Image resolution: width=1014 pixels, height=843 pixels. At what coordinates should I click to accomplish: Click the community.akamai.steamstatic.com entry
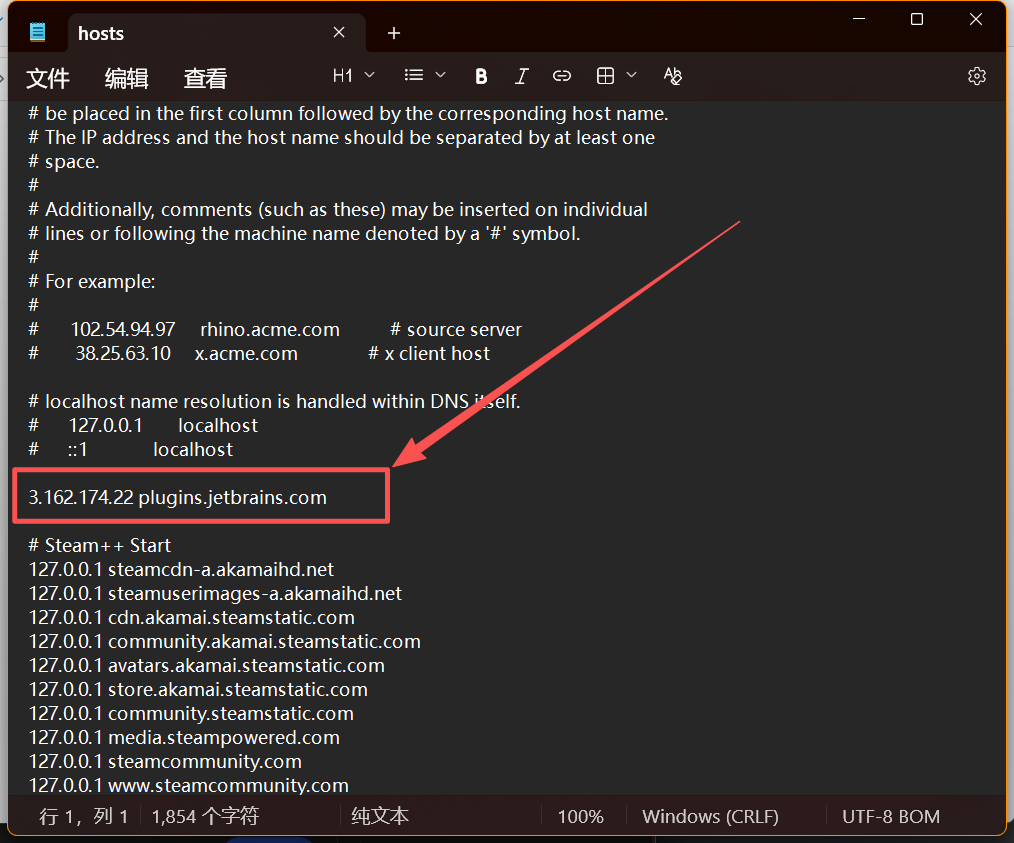click(264, 641)
